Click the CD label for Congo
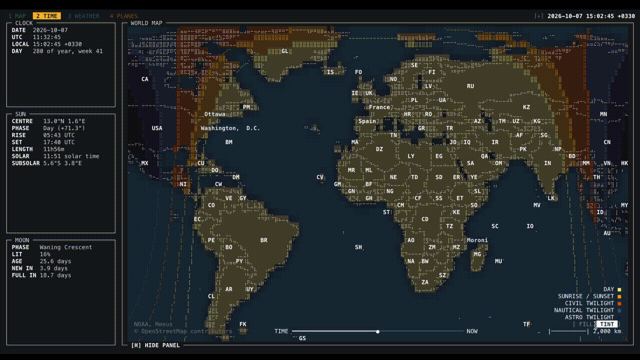The image size is (640, 360). (x=425, y=219)
